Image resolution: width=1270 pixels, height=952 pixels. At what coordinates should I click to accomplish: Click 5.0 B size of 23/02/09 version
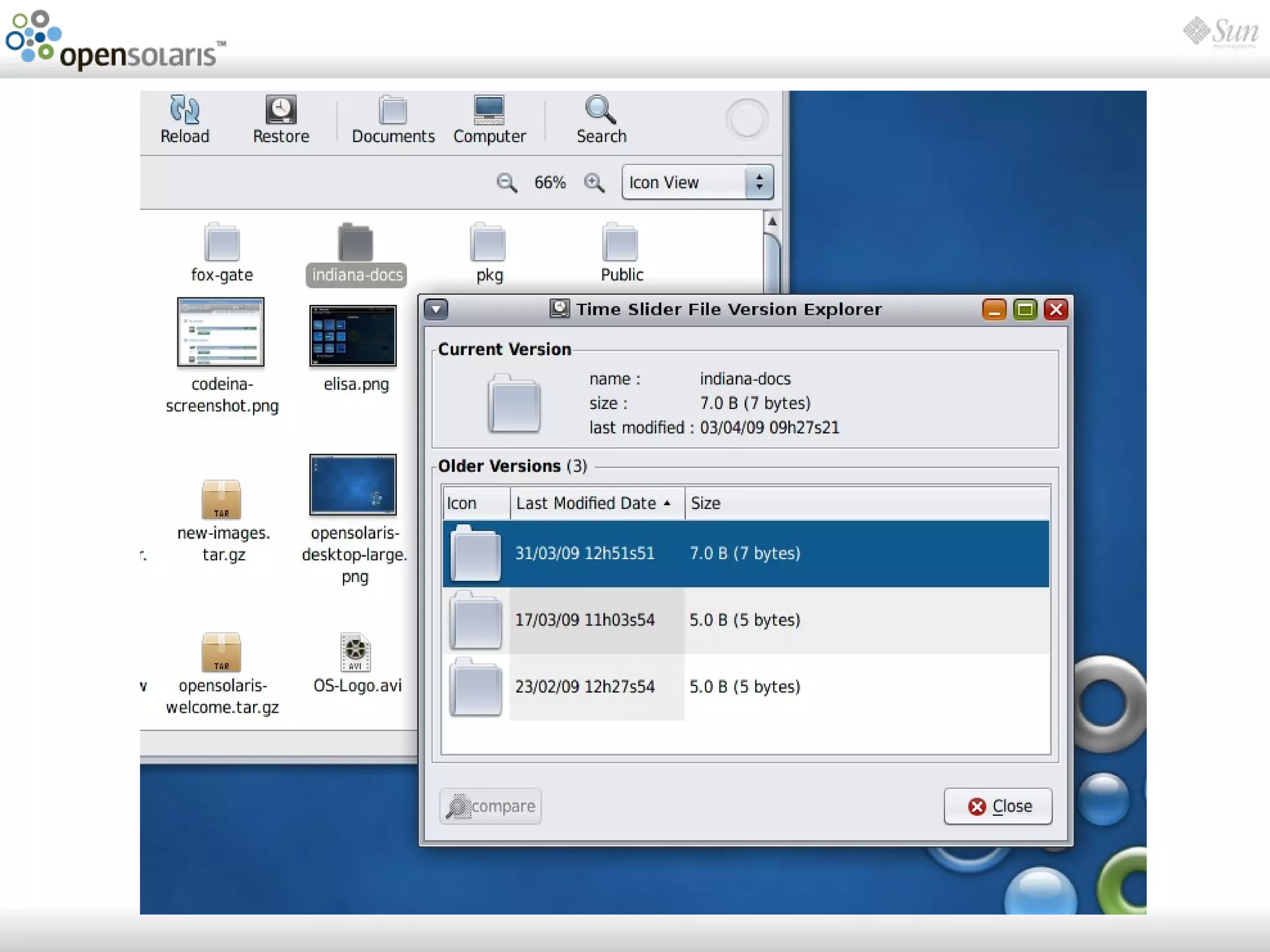point(745,687)
